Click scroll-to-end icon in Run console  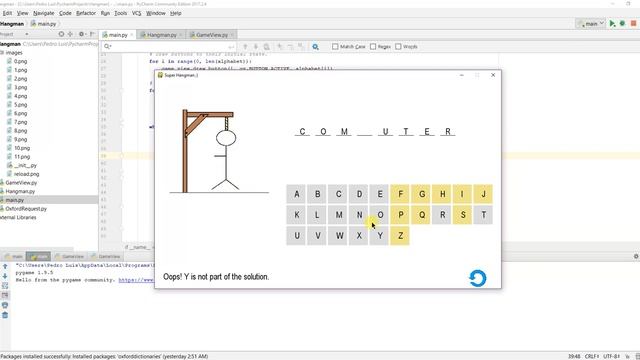5,296
